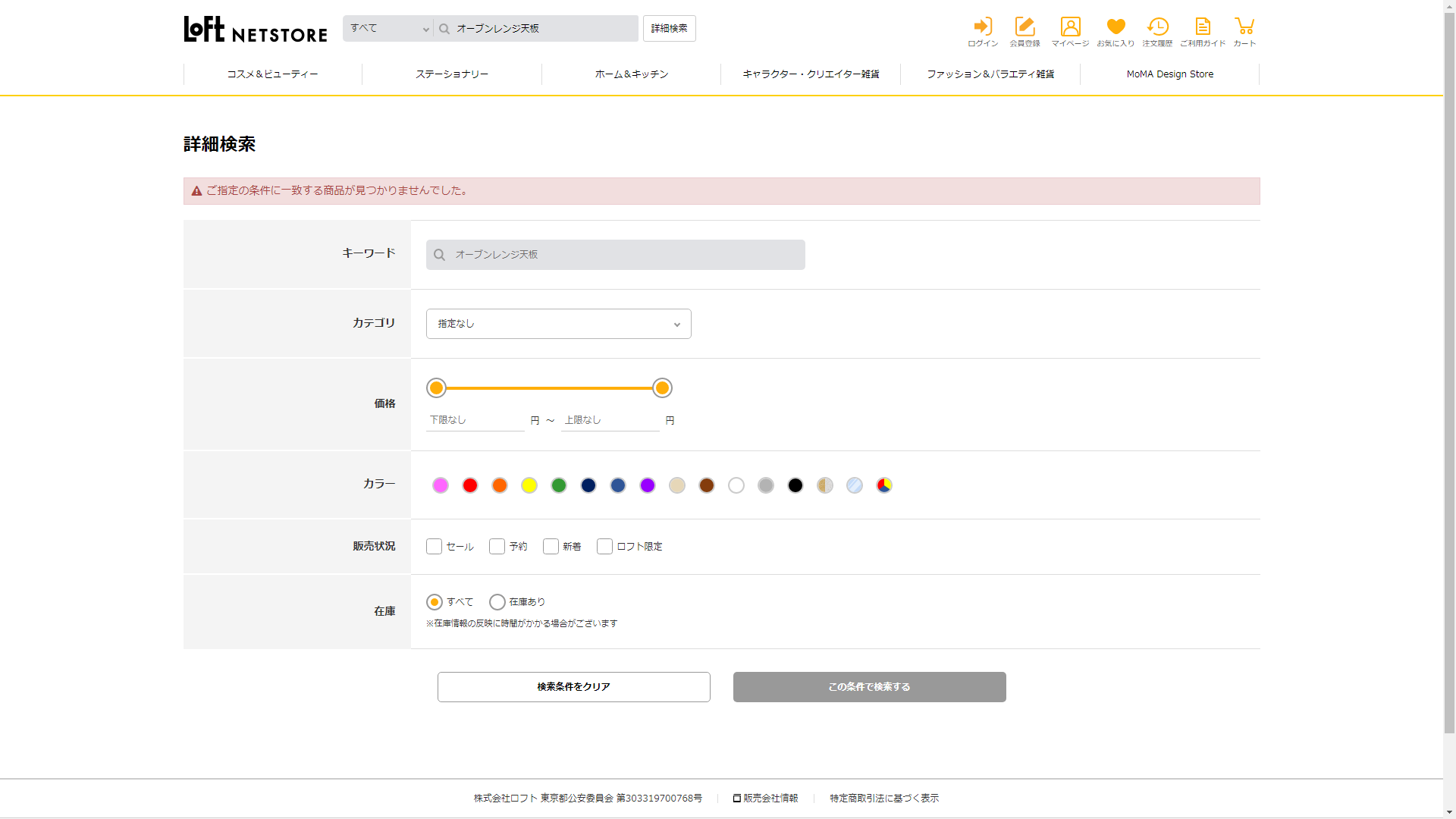Image resolution: width=1456 pixels, height=819 pixels.
Task: Enable the セール checkbox
Action: (434, 547)
